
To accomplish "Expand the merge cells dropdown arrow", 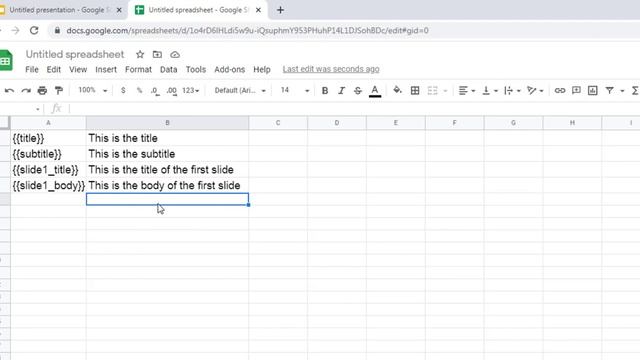I will [445, 91].
